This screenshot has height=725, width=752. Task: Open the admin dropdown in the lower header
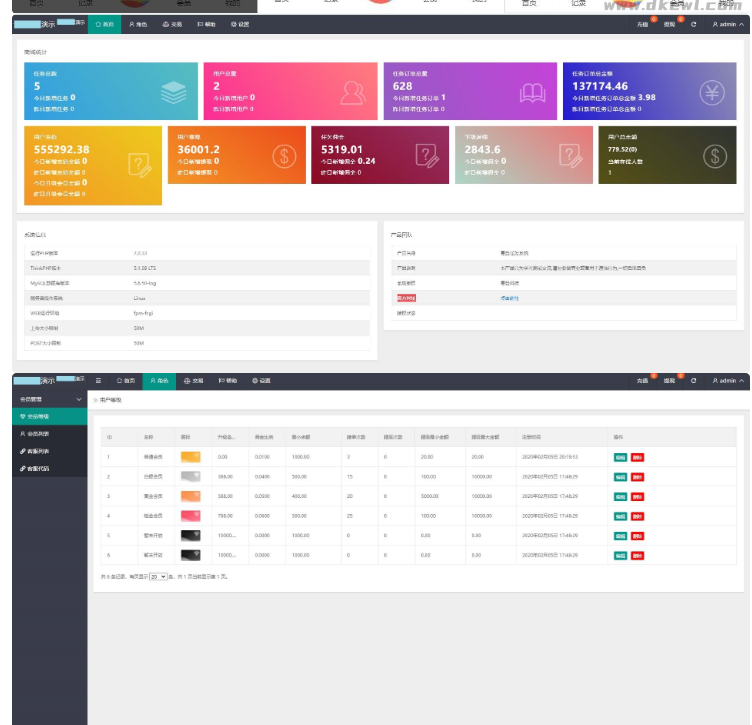(728, 381)
